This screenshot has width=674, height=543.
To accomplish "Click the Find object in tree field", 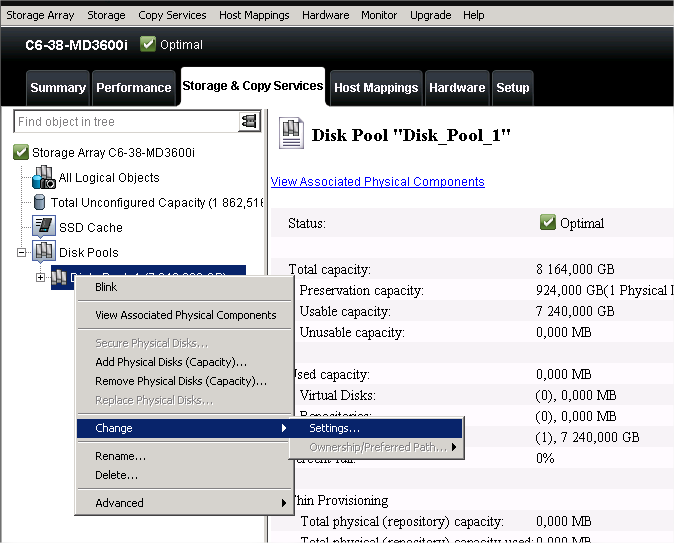I will tap(126, 122).
